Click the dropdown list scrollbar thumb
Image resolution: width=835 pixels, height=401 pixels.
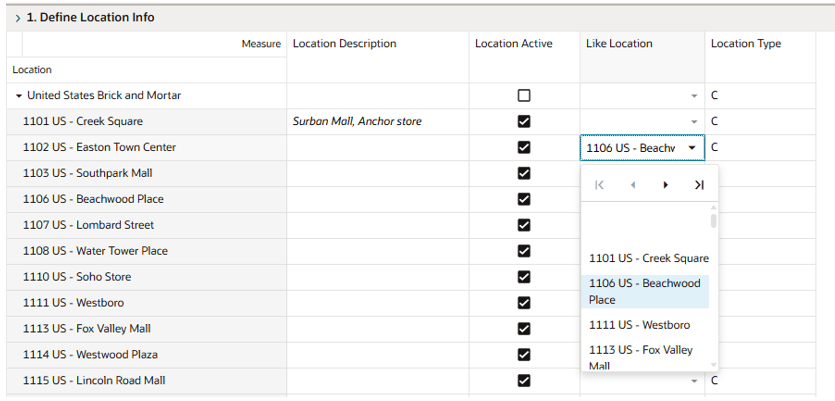(x=714, y=220)
